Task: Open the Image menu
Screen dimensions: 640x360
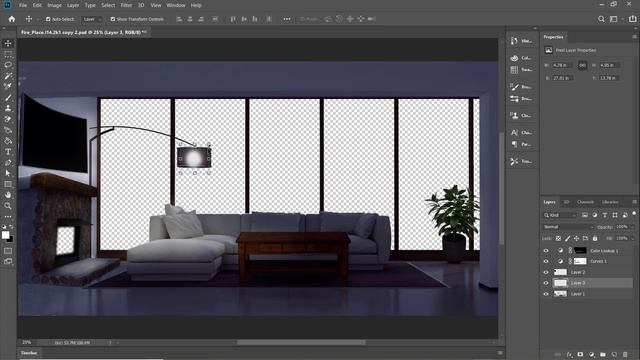Action: 54,5
